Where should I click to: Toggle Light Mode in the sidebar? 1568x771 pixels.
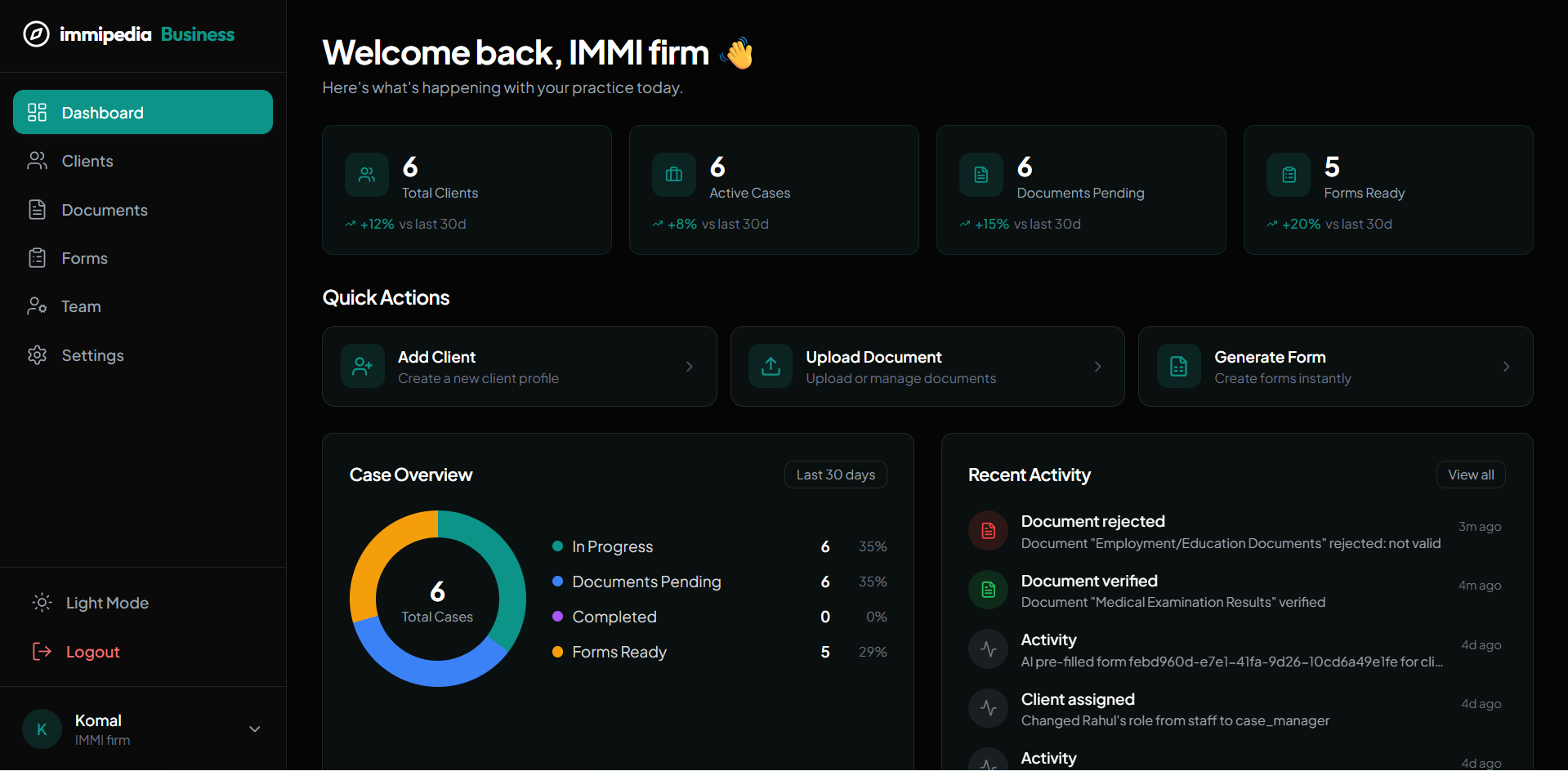[143, 603]
